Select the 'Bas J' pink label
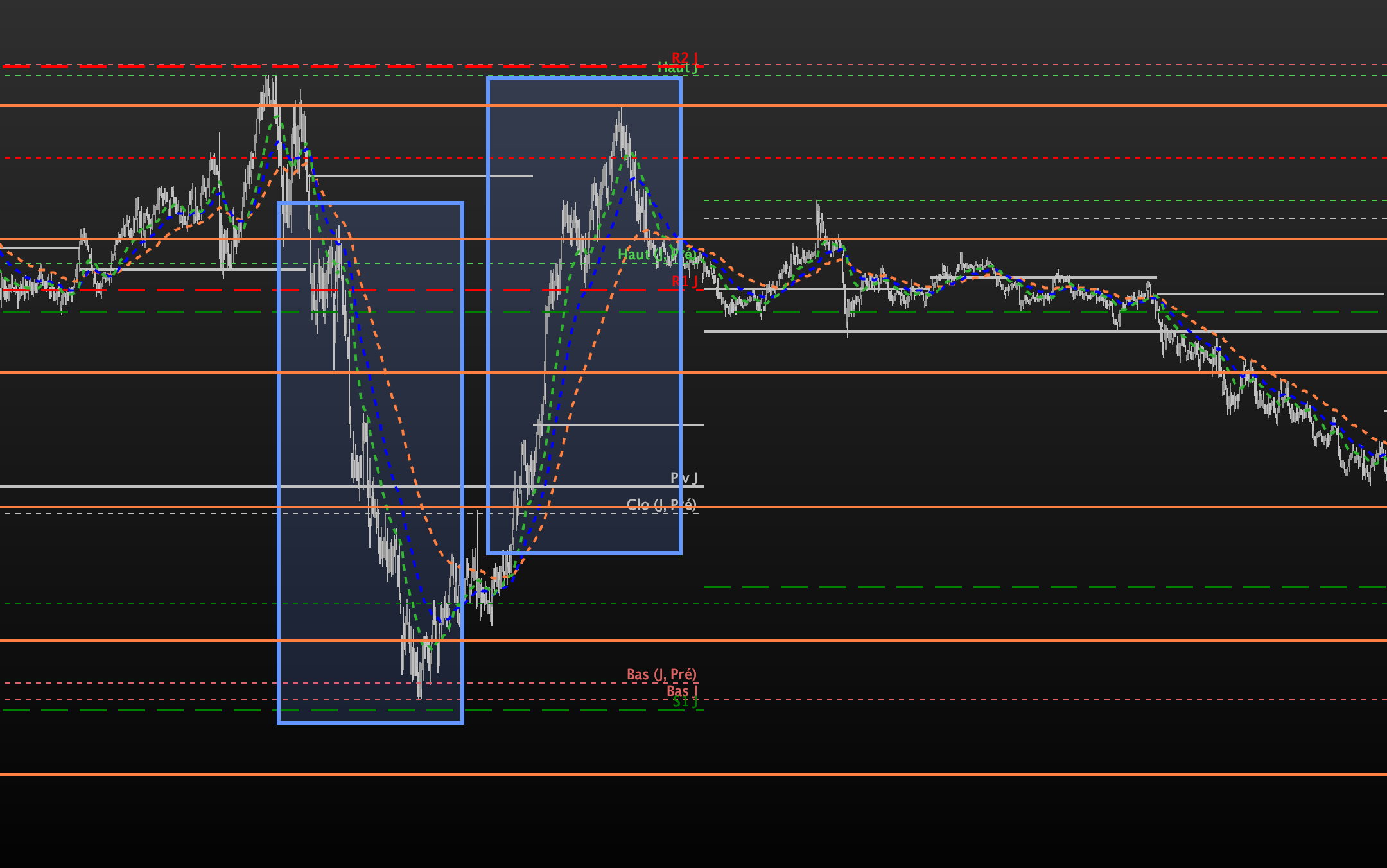Viewport: 1387px width, 868px height. [682, 691]
